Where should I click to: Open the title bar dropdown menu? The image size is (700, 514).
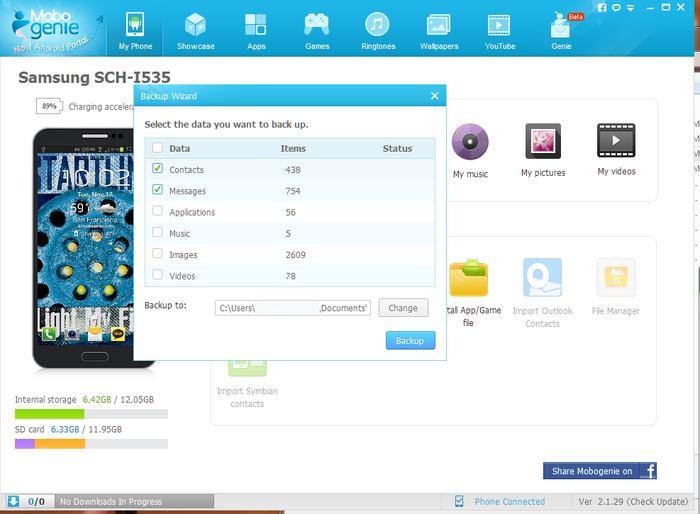[x=631, y=8]
